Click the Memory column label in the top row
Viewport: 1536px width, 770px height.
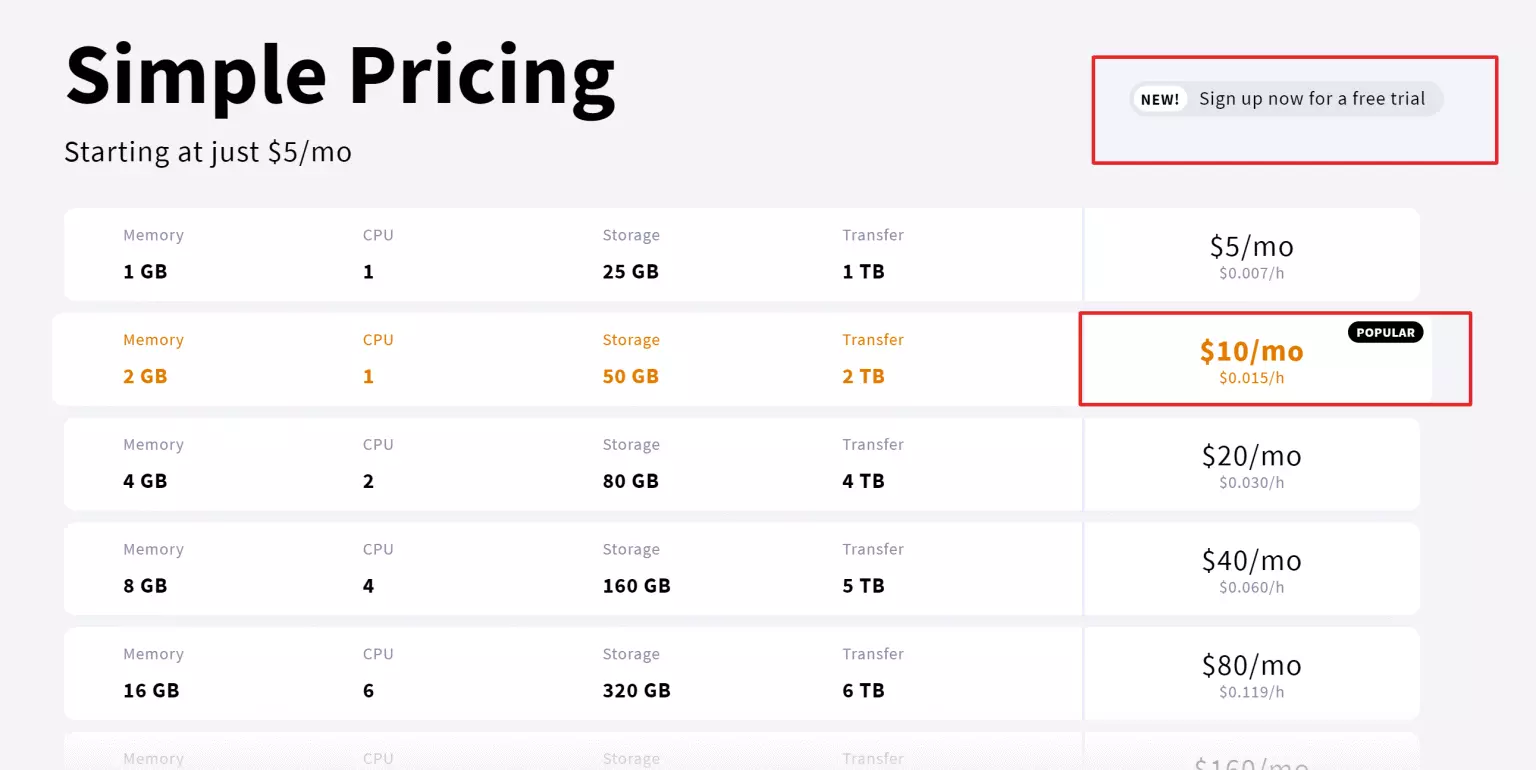153,234
